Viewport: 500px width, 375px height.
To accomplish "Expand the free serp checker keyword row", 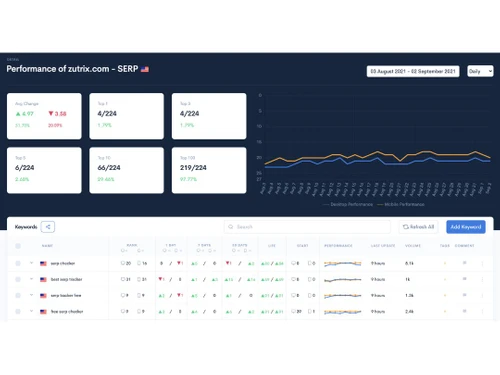I will (x=31, y=311).
